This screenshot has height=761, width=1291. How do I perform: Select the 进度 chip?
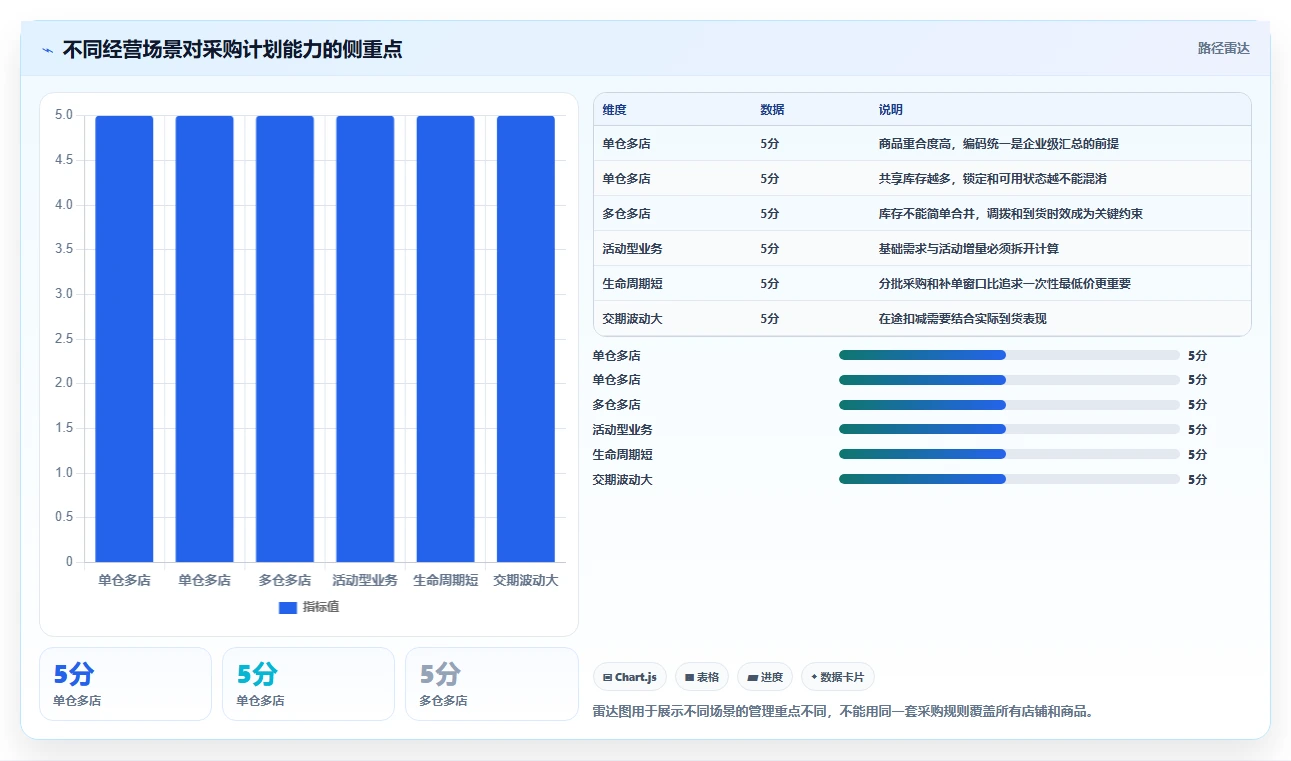pos(765,677)
